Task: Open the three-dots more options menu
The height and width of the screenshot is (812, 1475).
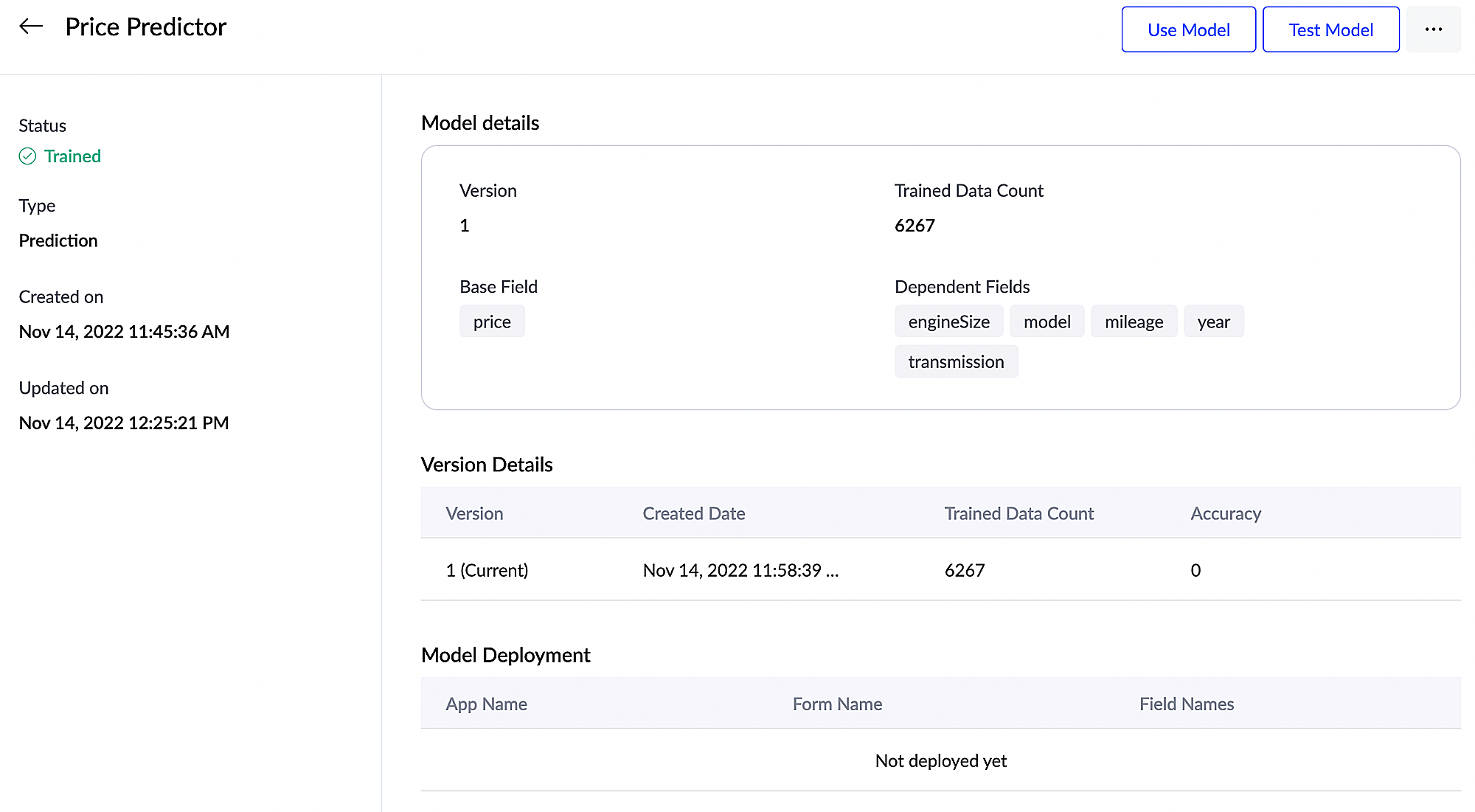Action: pos(1433,30)
